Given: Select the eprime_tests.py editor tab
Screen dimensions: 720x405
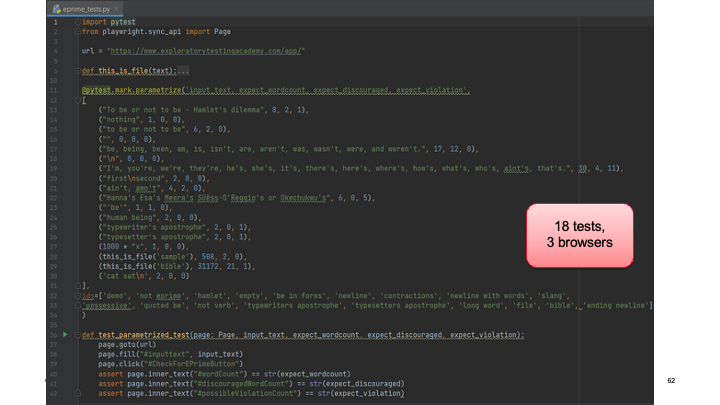Looking at the screenshot, I should pos(86,9).
